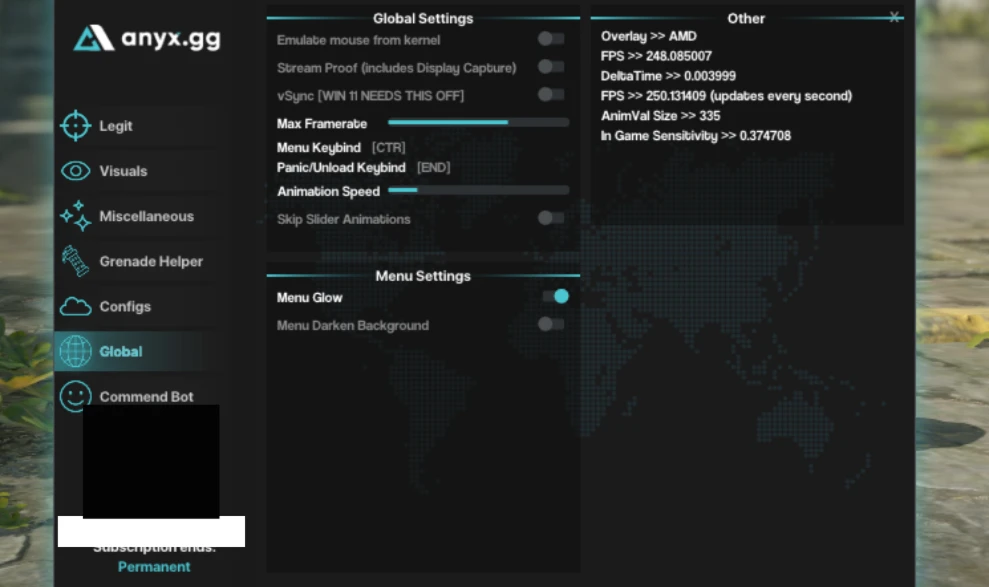Click the Global Settings heading

(x=423, y=18)
